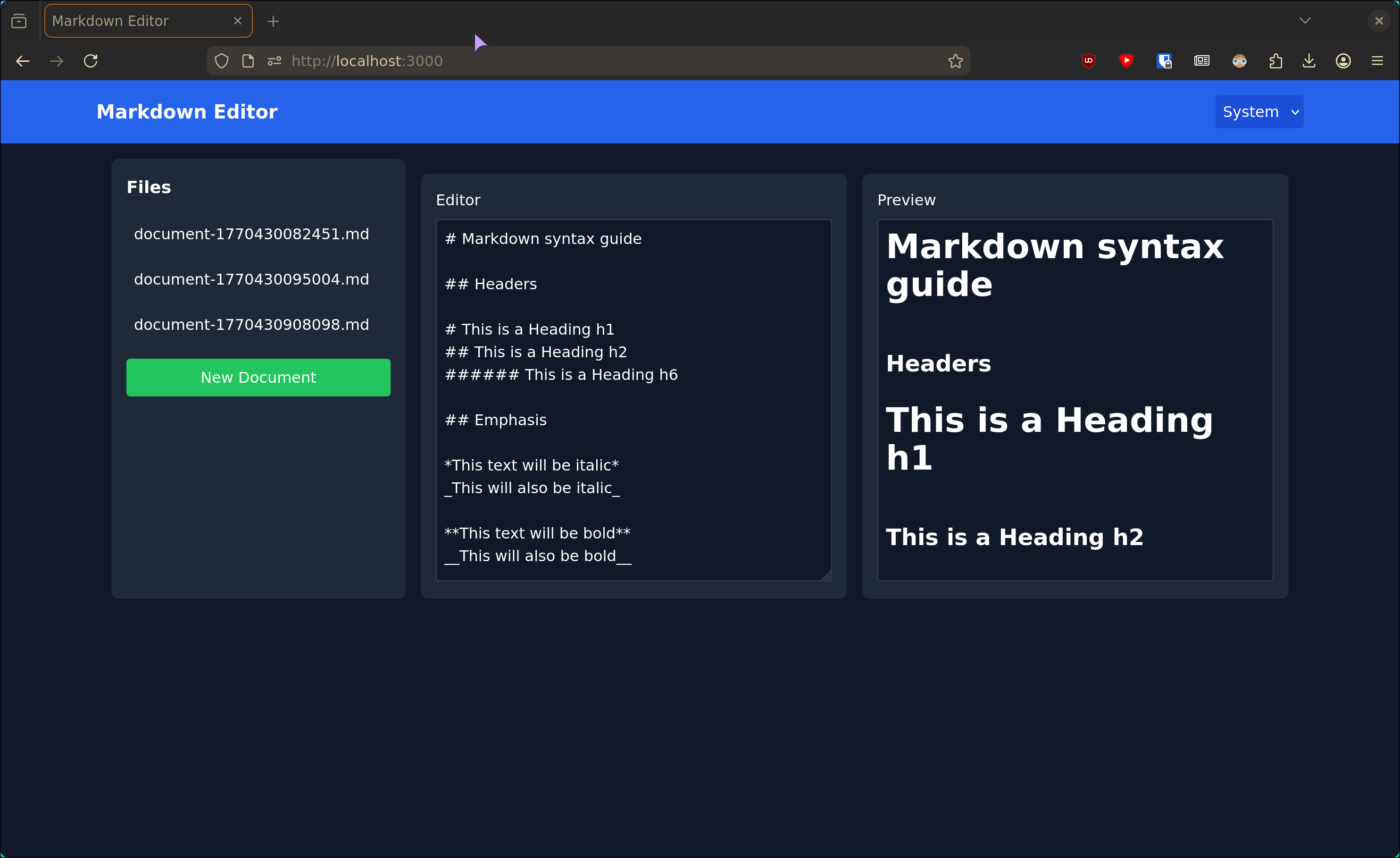Viewport: 1400px width, 858px height.
Task: Click the site permissions icon in the address bar
Action: click(275, 61)
